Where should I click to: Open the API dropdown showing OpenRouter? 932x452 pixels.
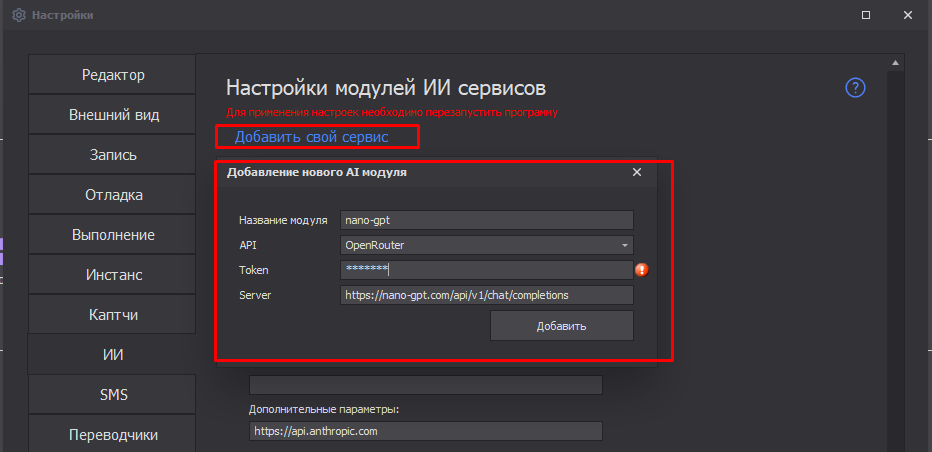click(487, 245)
